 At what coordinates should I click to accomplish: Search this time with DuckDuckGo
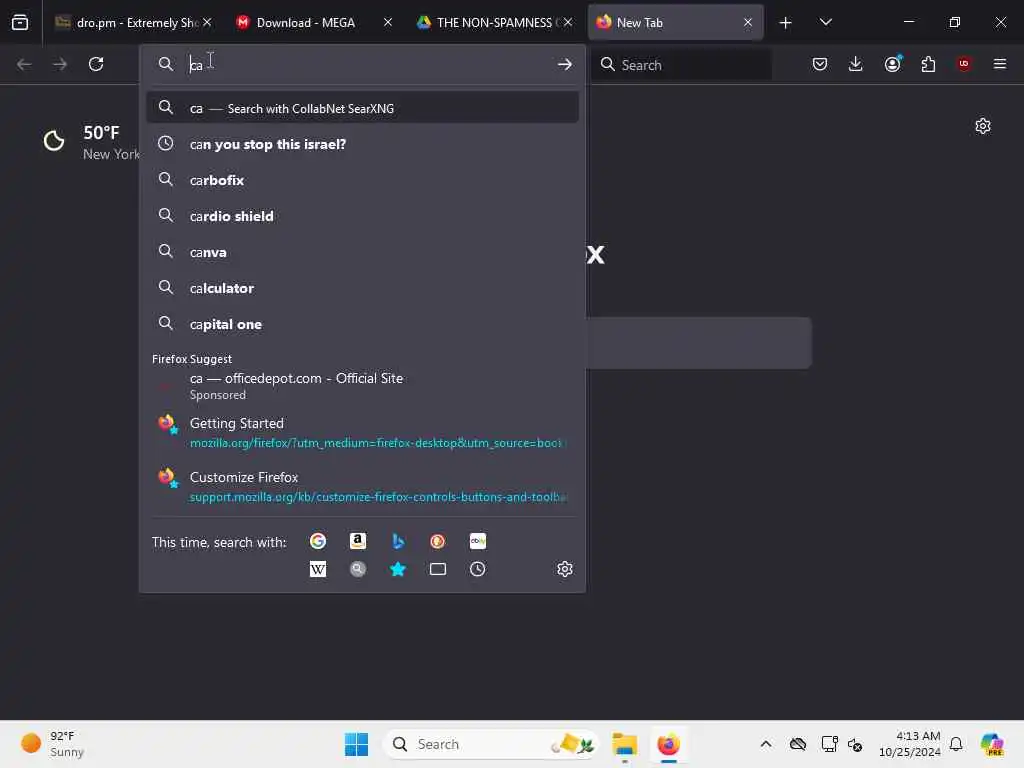tap(438, 541)
